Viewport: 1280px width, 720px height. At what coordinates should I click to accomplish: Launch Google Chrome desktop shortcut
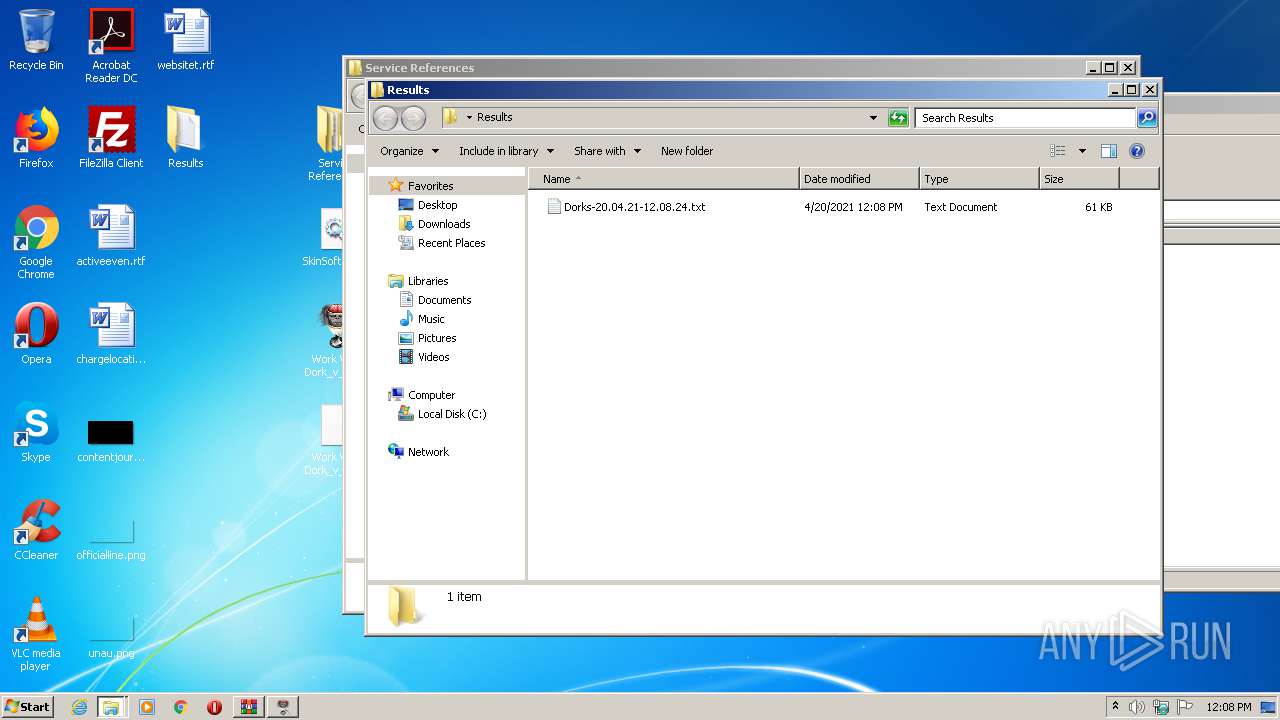(x=36, y=242)
